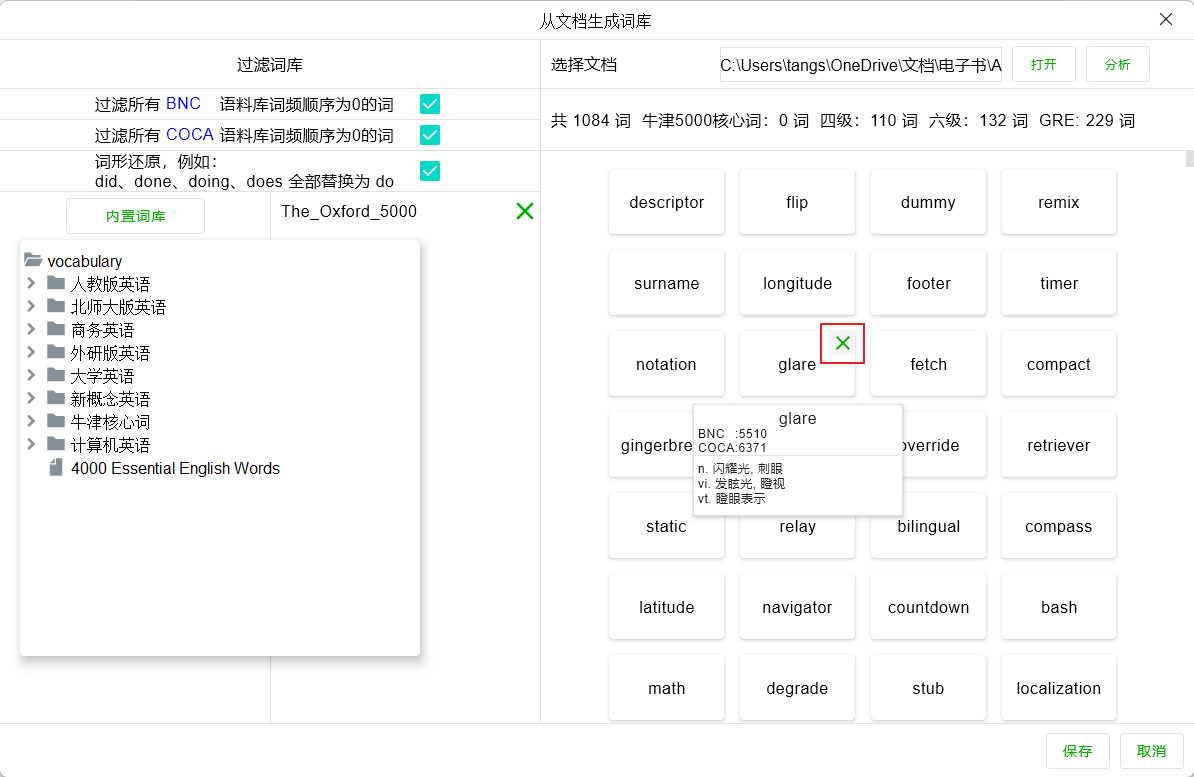Uncheck the 词形还原 lemmatization option
This screenshot has height=777, width=1194.
[x=429, y=171]
